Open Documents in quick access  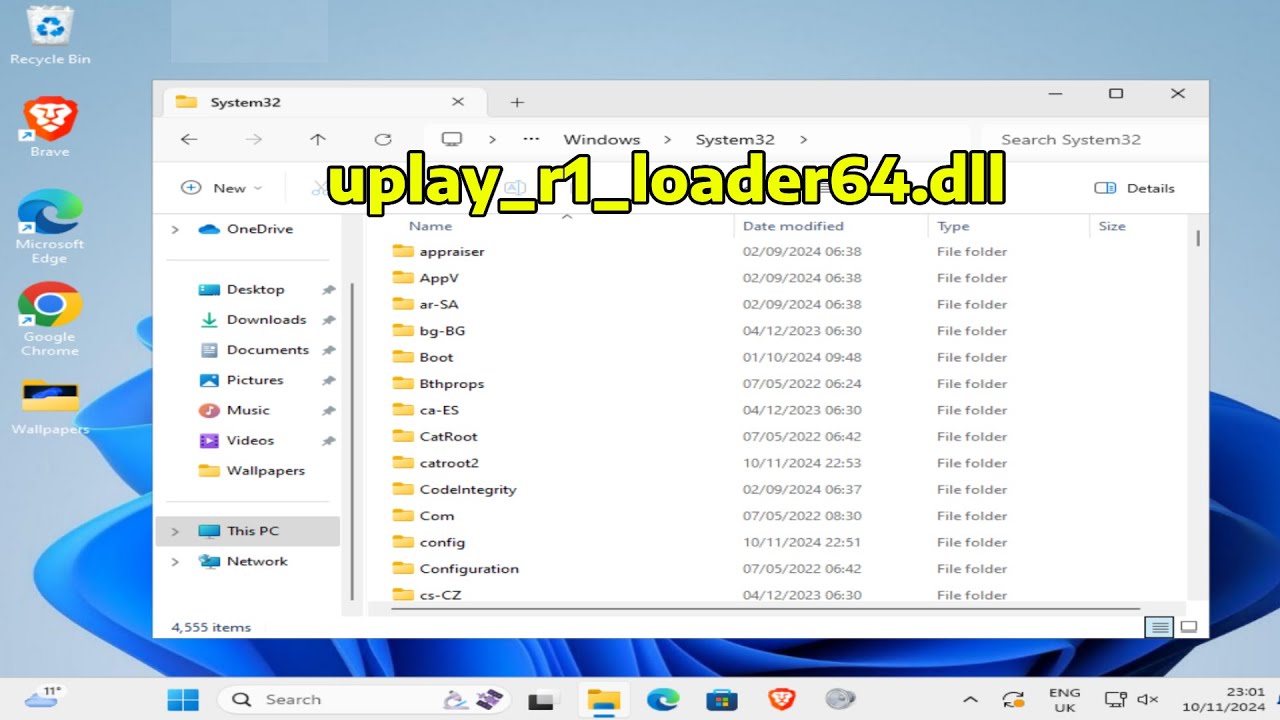[x=254, y=349]
